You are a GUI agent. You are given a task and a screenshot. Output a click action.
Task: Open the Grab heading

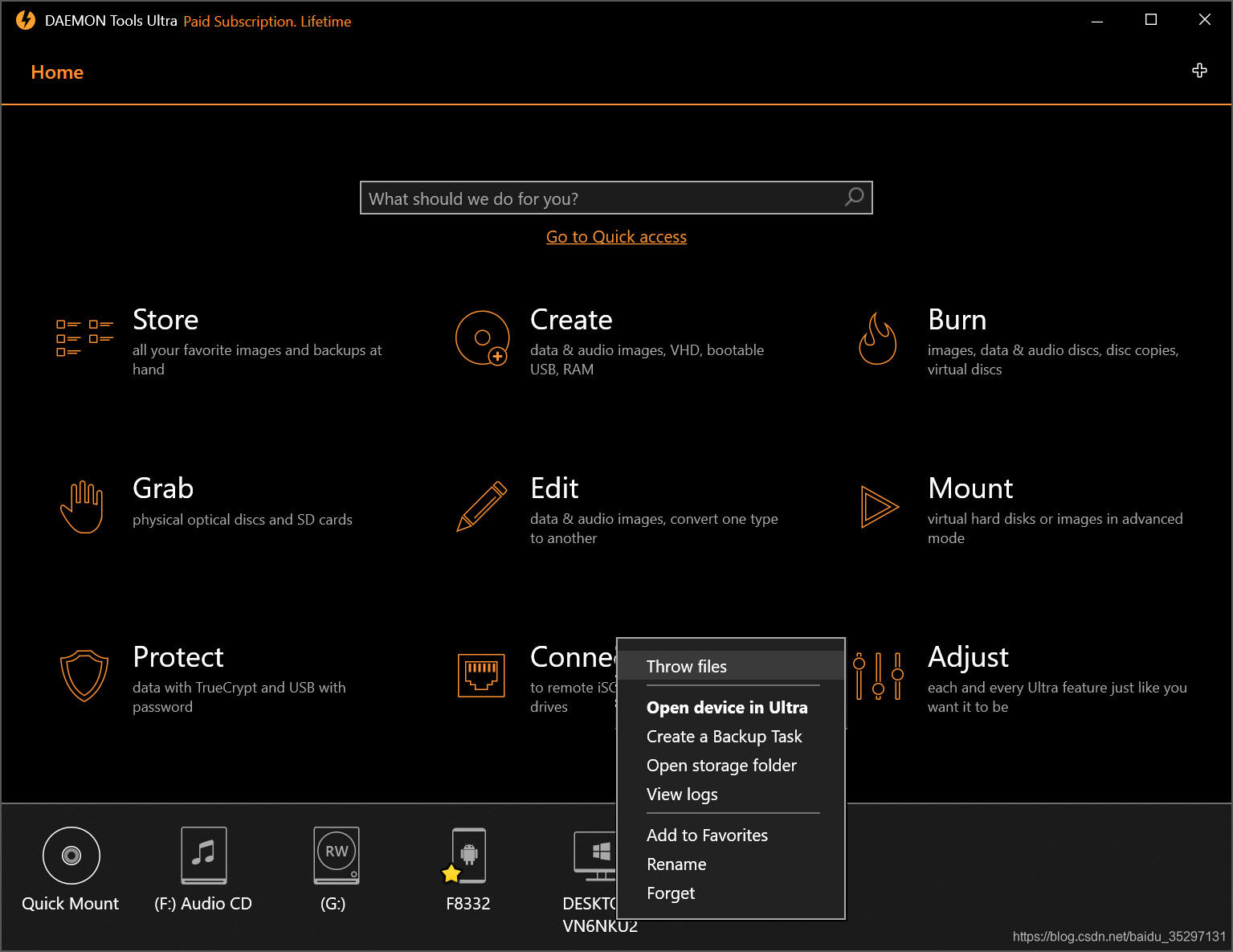(163, 488)
